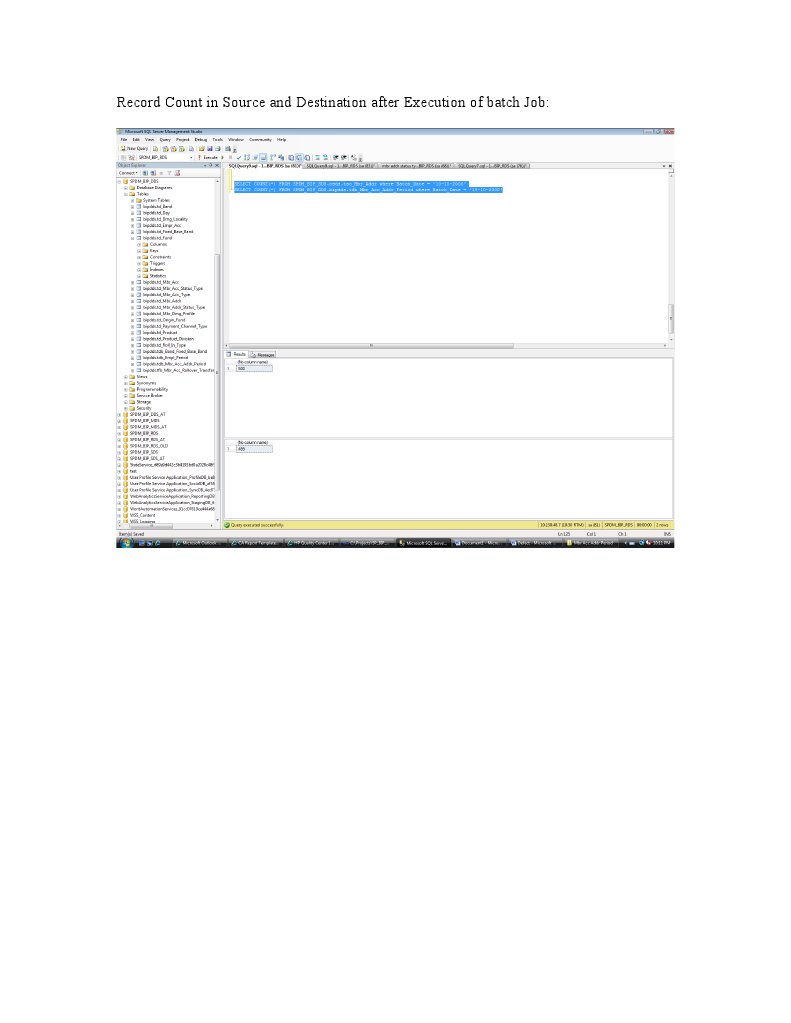Expand the System Tables folder
The image size is (791, 1023).
pos(132,200)
